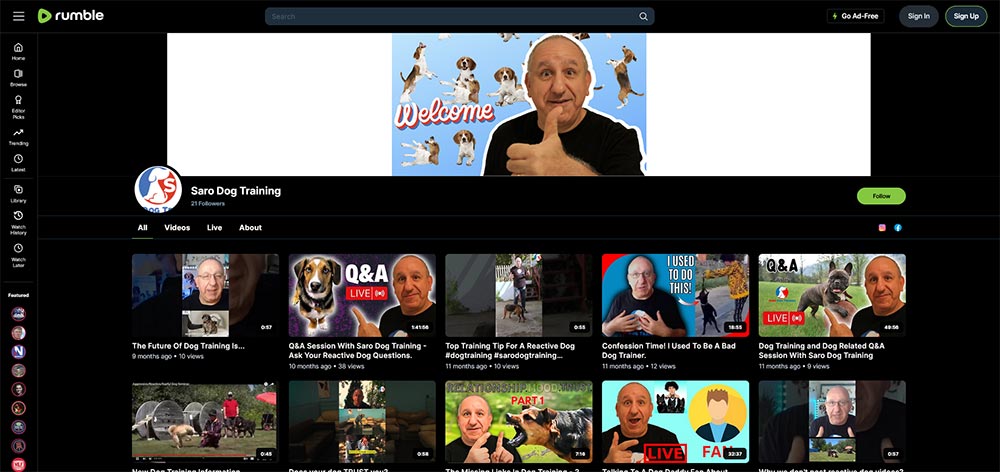Click the 21 Followers text
The image size is (1000, 472).
pos(208,203)
